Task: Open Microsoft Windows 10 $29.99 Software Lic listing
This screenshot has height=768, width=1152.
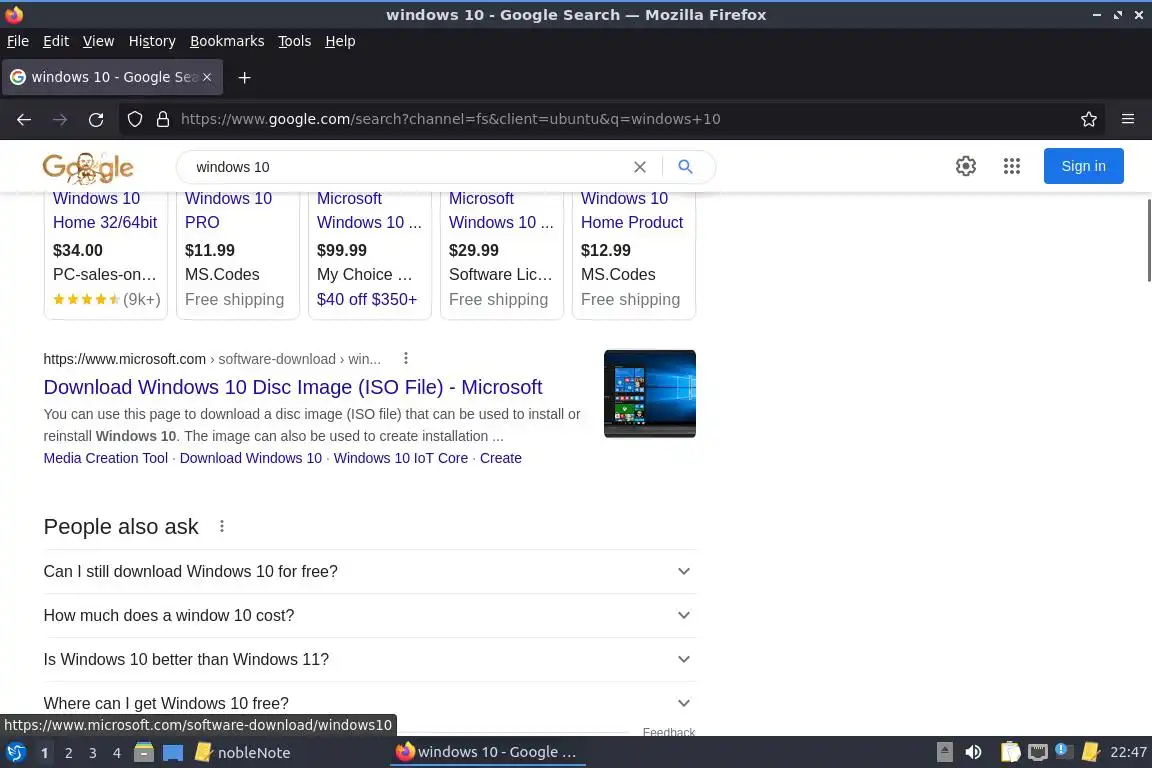Action: click(x=501, y=210)
